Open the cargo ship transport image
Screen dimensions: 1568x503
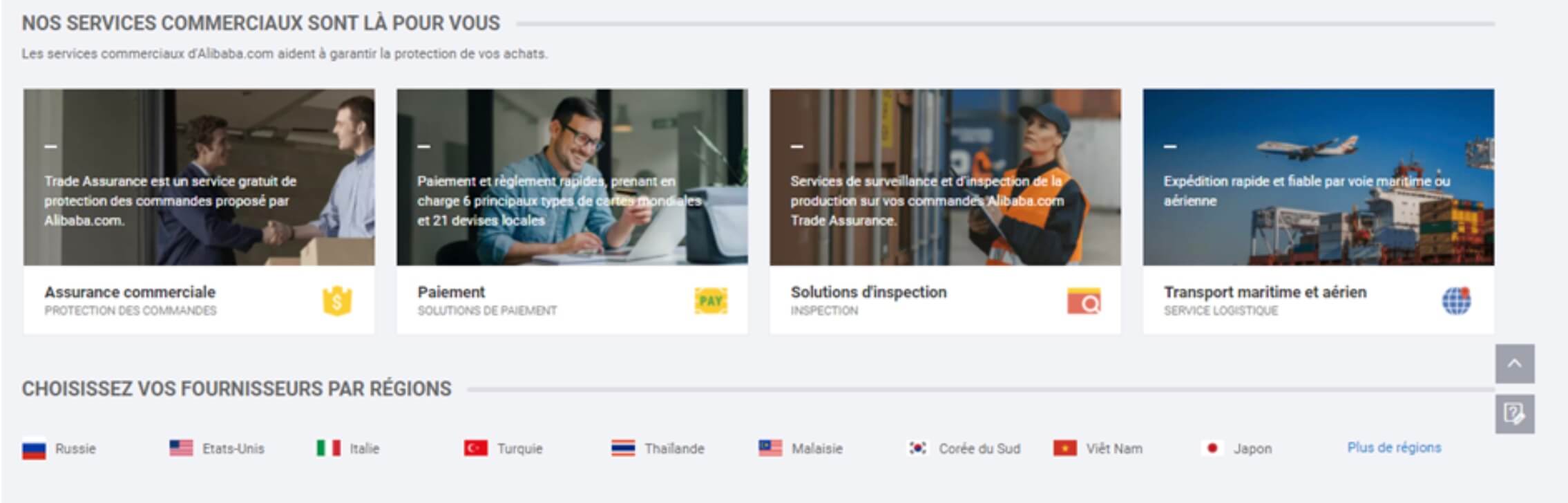(x=1319, y=177)
